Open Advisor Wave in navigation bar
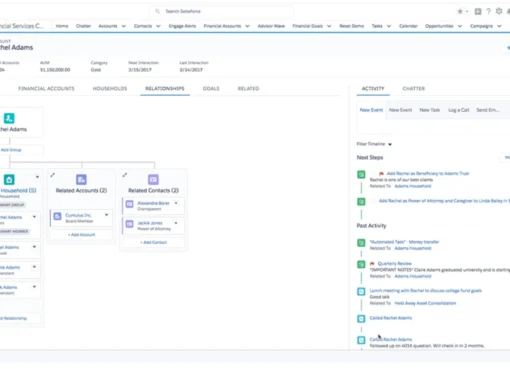This screenshot has height=369, width=510. 271,26
